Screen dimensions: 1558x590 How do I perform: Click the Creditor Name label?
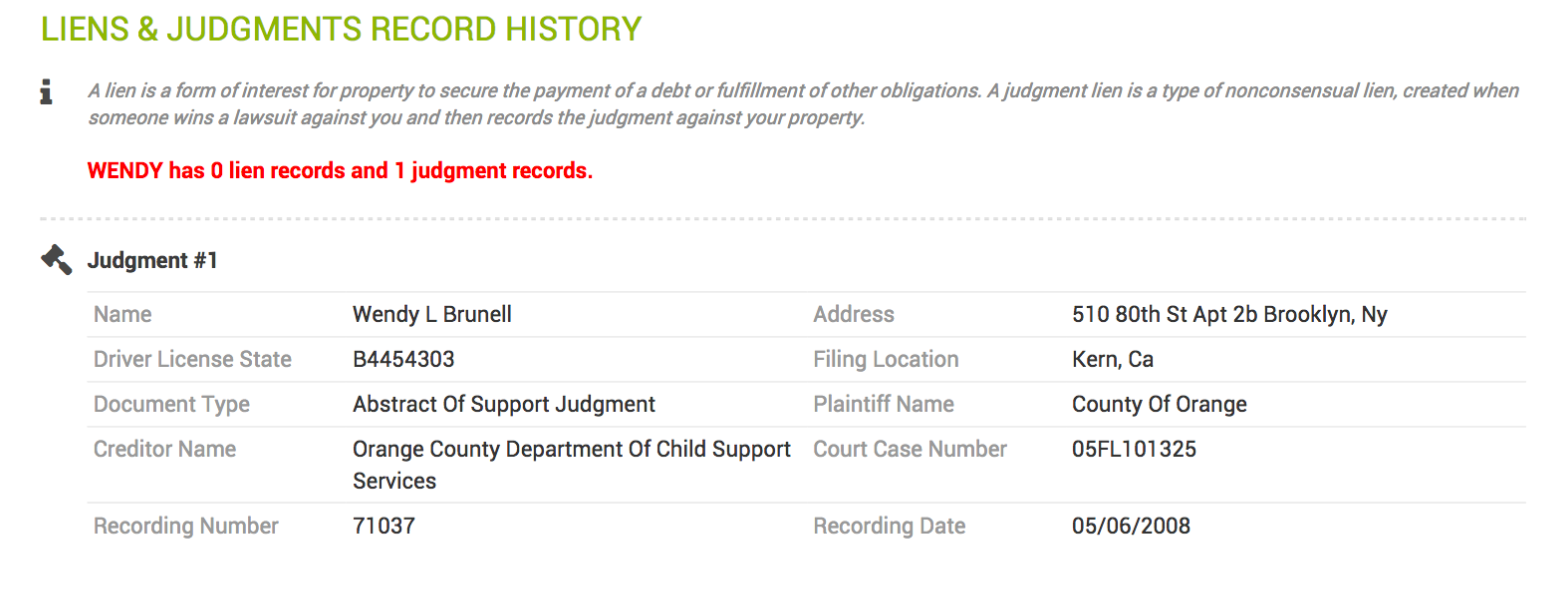coord(165,449)
